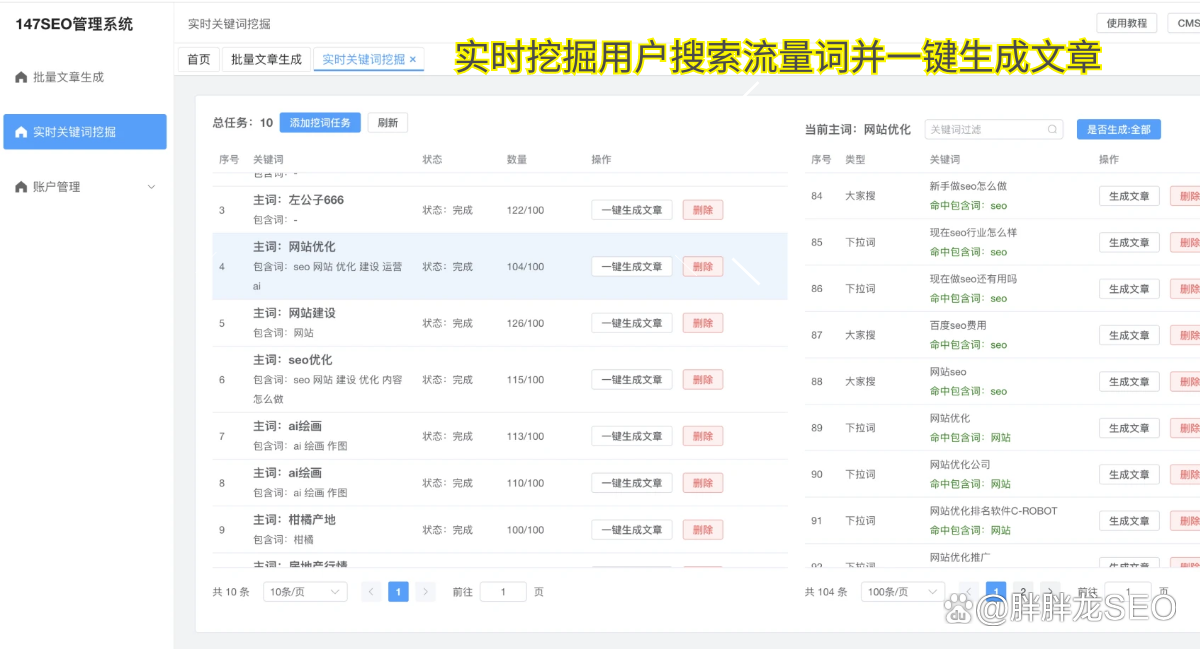Click 一键生成文章 for row 7 ai绘画

(632, 436)
